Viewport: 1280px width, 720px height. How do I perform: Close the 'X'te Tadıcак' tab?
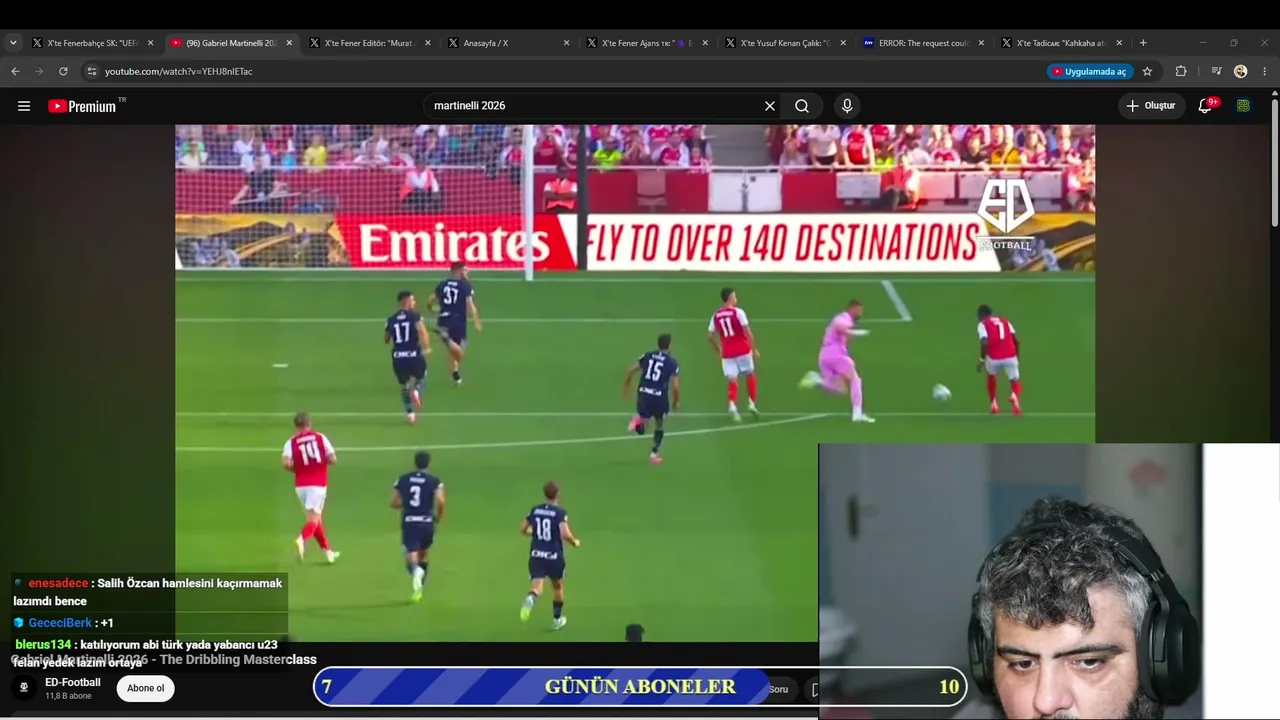[1119, 43]
